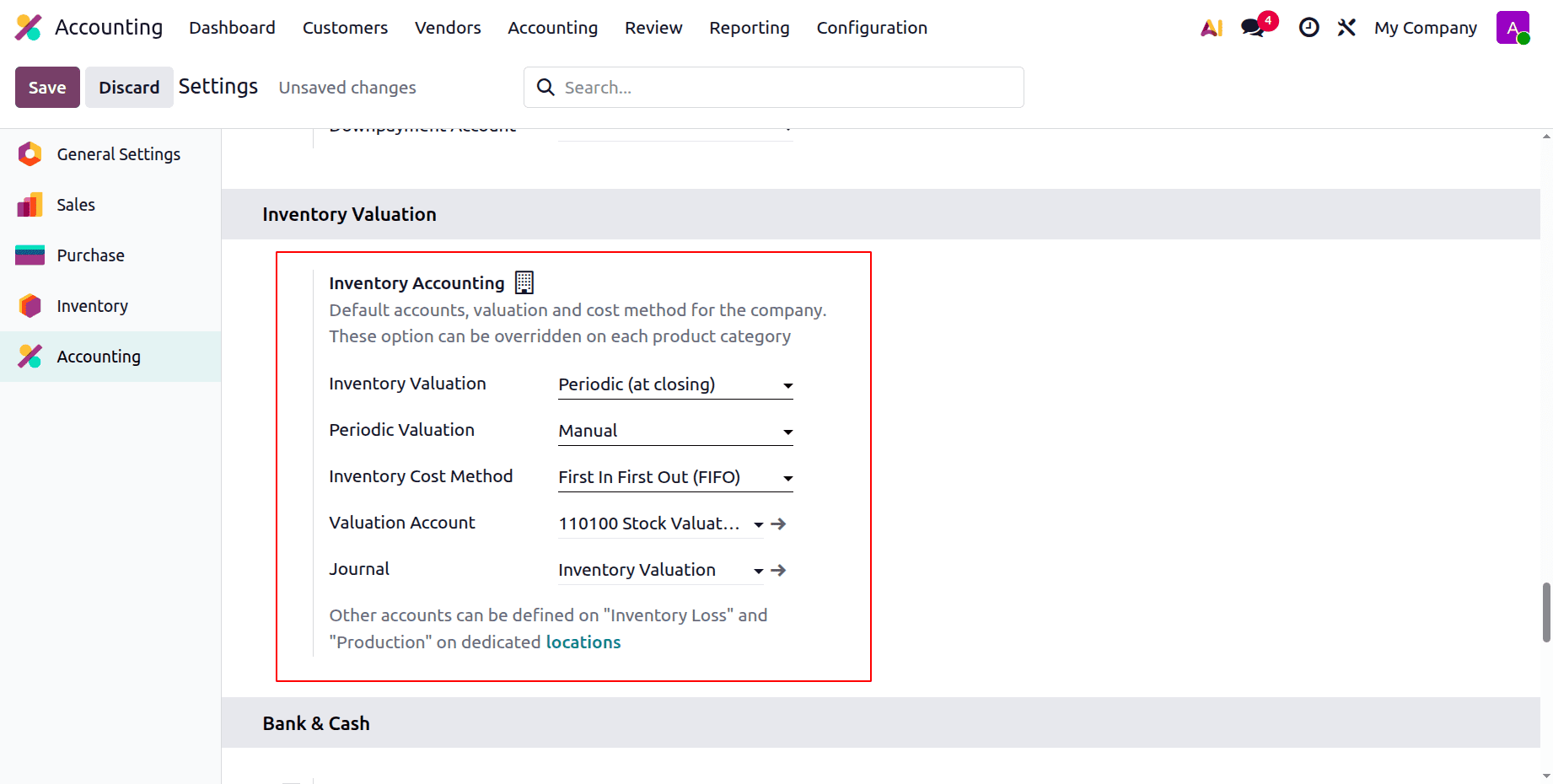Image resolution: width=1553 pixels, height=784 pixels.
Task: Open the Vendors menu
Action: (x=448, y=28)
